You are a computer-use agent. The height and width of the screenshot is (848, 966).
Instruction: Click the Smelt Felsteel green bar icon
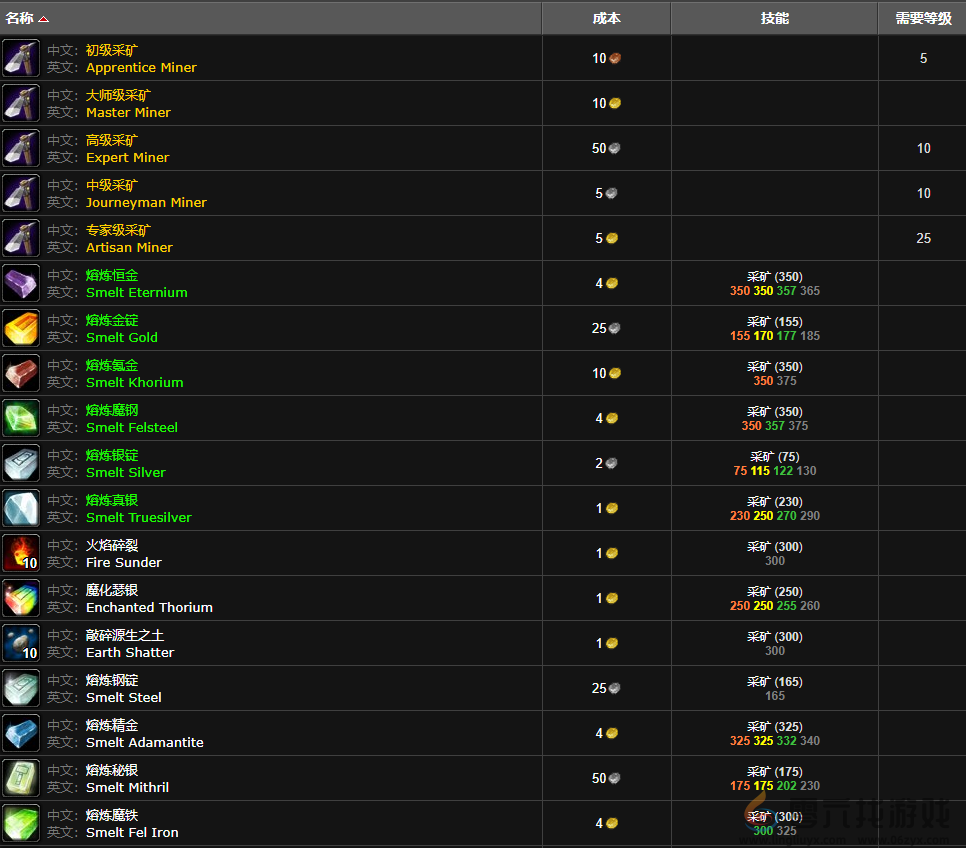click(x=21, y=418)
